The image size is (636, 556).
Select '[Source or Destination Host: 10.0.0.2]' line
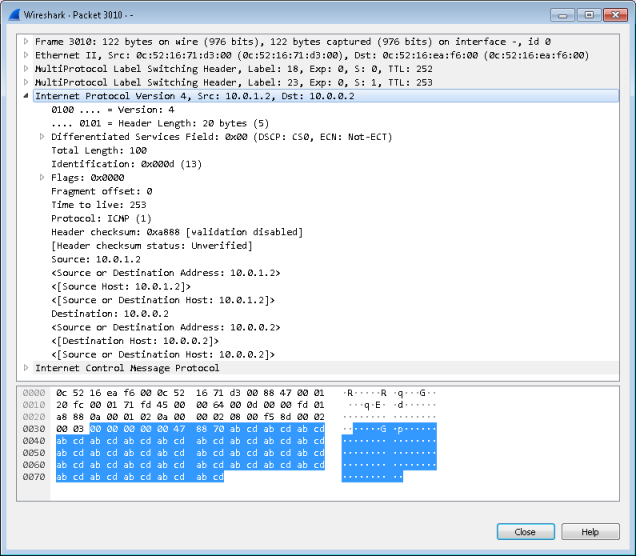coord(163,354)
